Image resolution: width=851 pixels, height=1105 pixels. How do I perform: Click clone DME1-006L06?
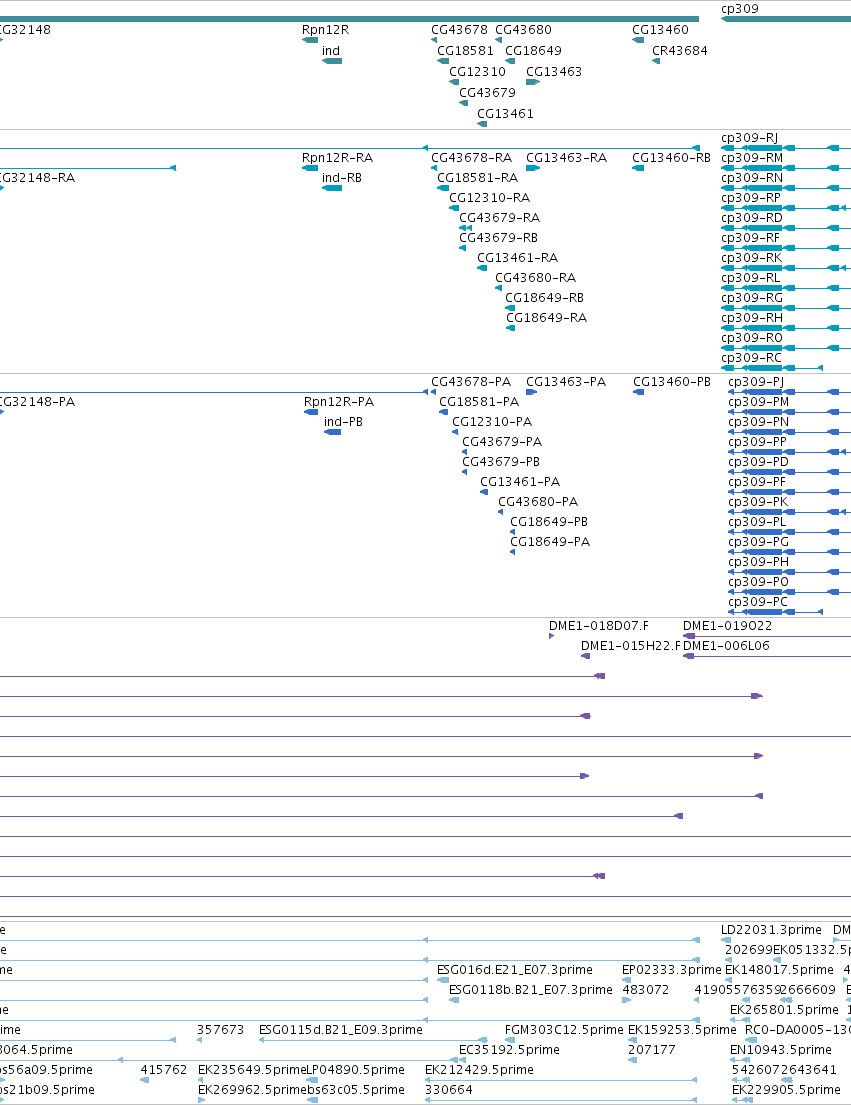[x=726, y=646]
